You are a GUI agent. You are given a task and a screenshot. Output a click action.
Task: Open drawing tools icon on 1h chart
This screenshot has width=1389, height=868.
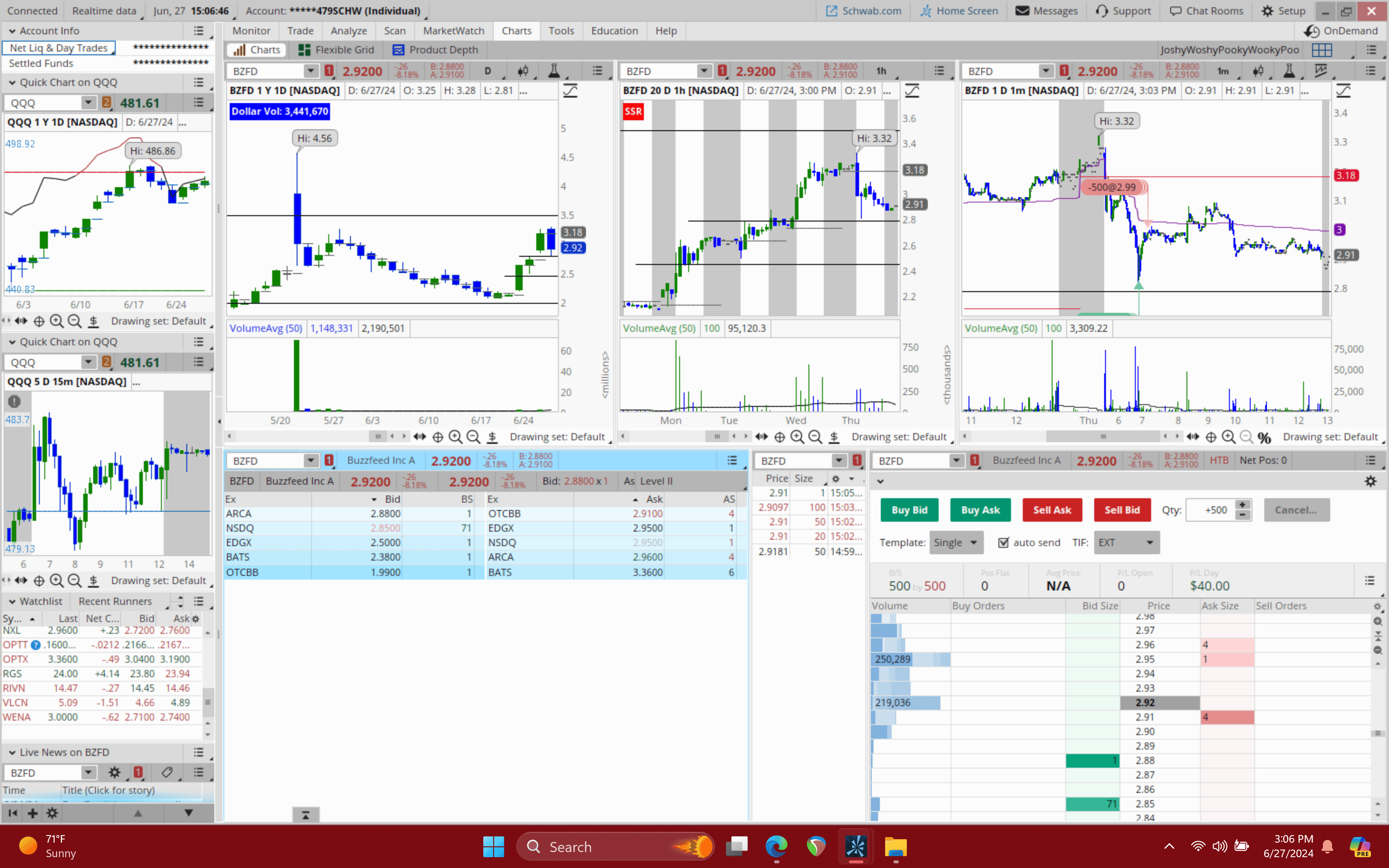912,91
